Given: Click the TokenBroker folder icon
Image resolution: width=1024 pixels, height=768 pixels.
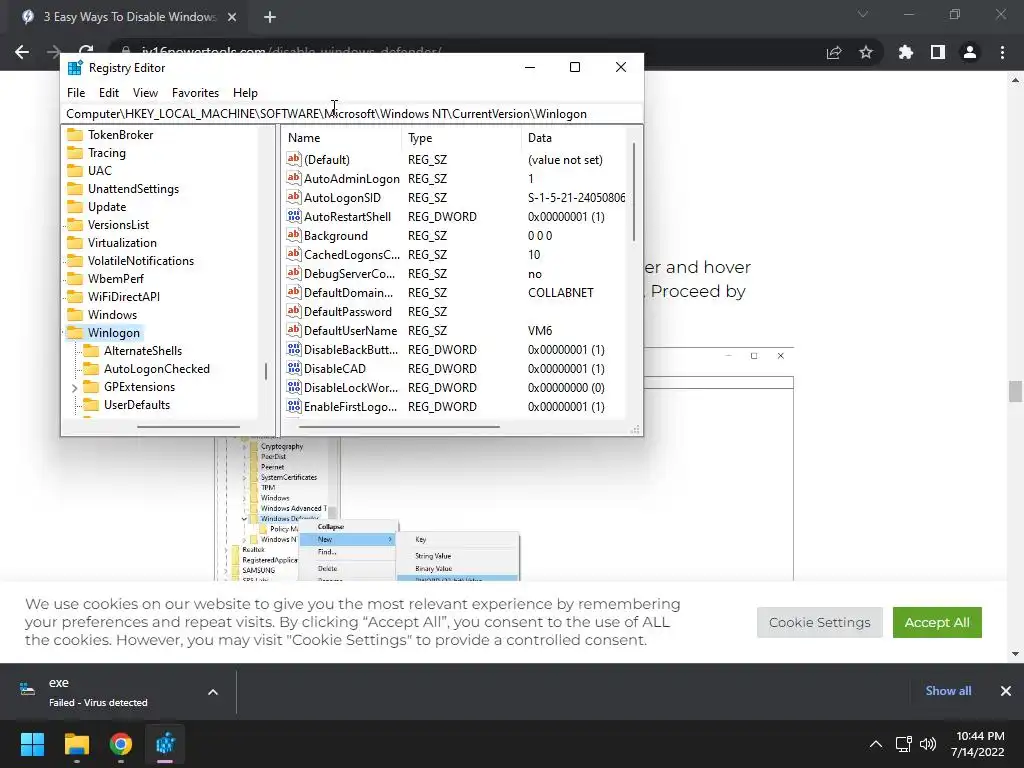Looking at the screenshot, I should tap(75, 135).
